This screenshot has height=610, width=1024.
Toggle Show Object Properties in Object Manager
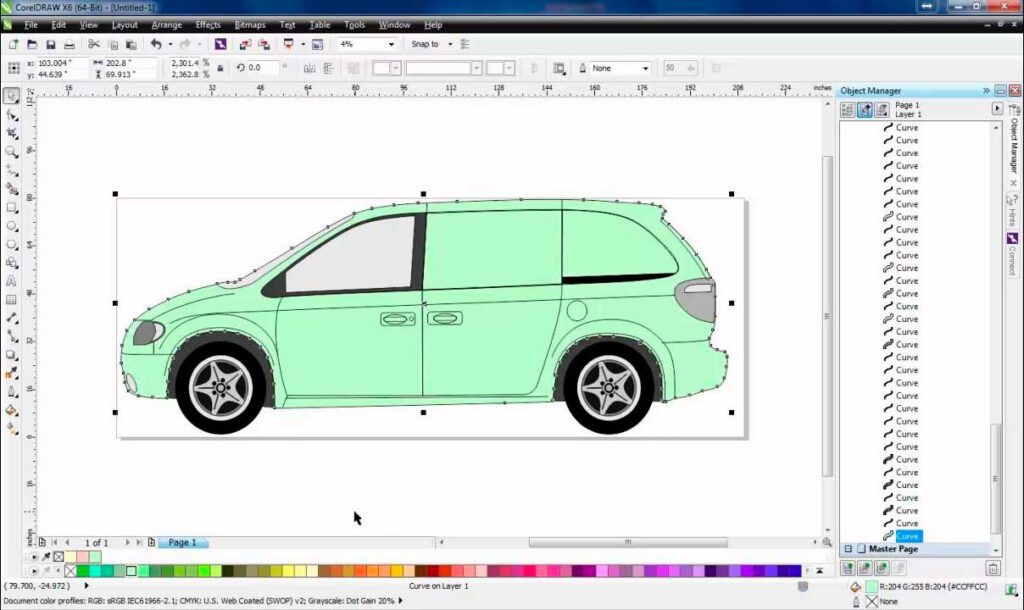847,109
